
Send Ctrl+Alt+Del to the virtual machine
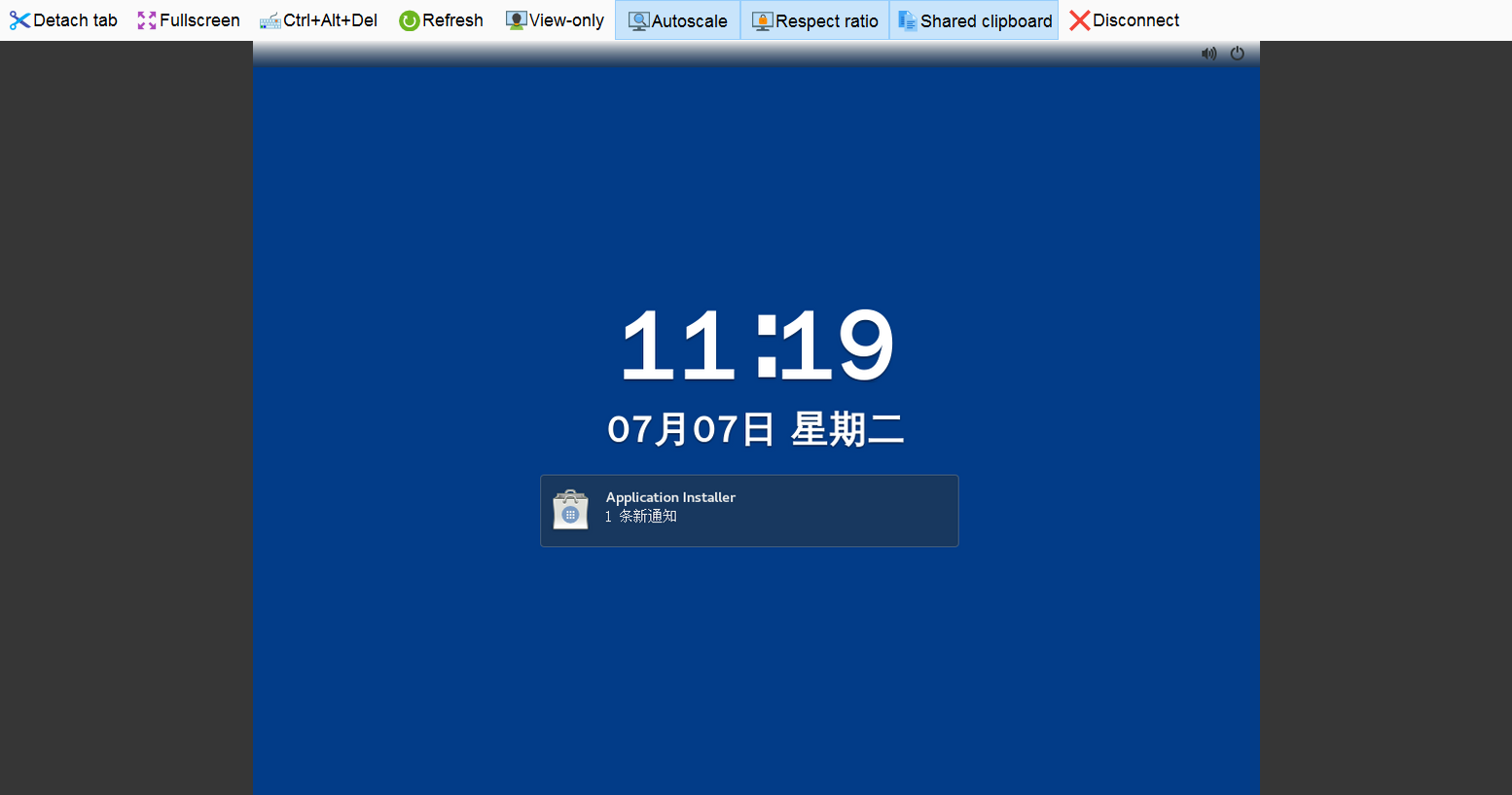point(319,19)
